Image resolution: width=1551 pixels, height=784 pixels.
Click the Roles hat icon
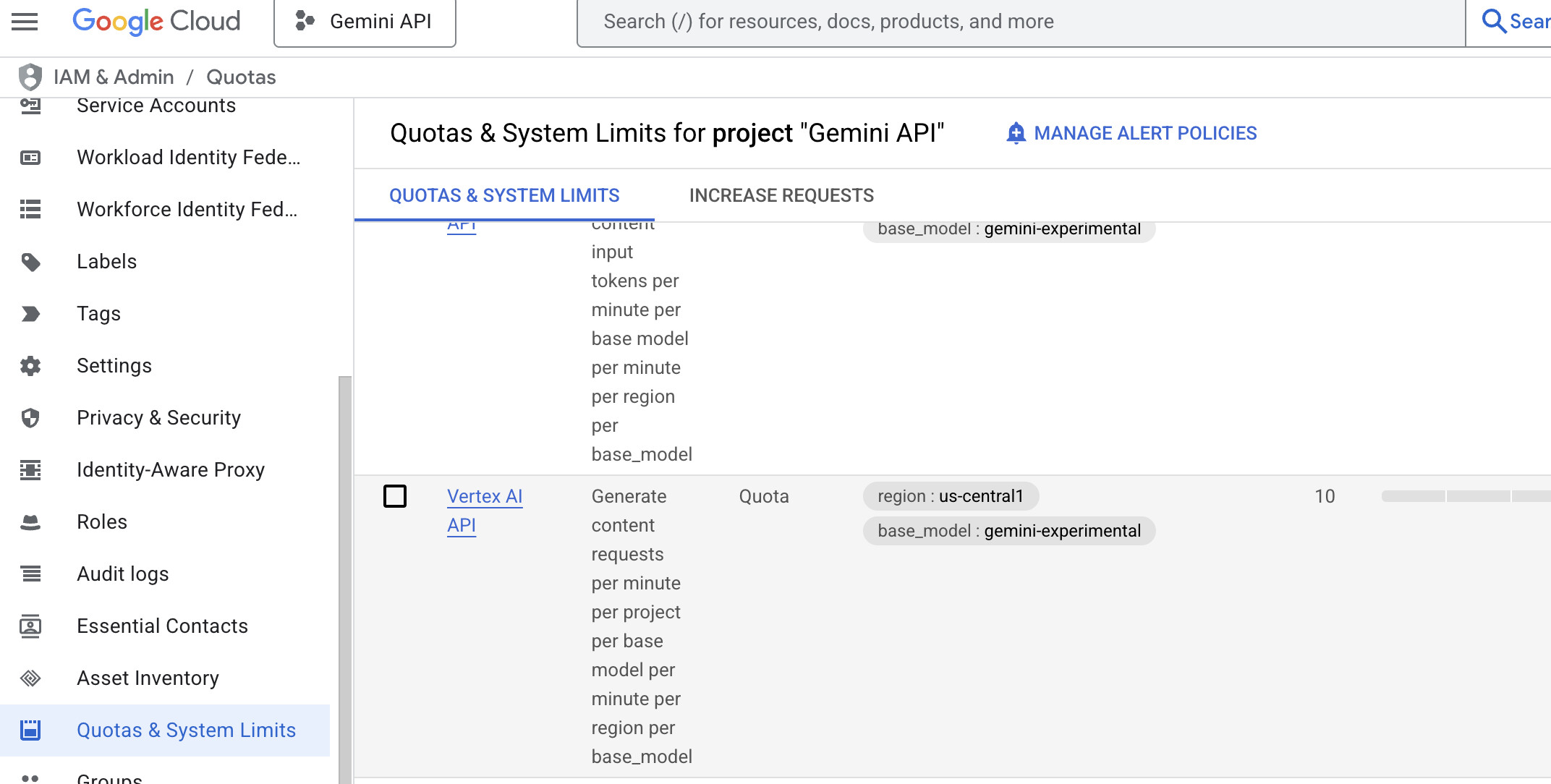click(x=30, y=522)
